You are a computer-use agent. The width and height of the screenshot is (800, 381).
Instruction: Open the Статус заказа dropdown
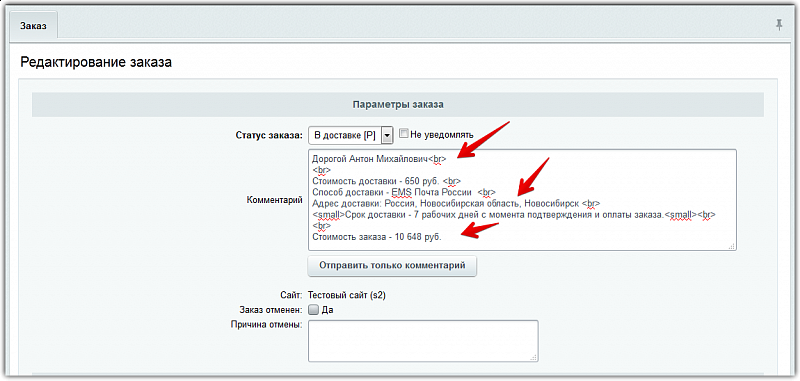coord(351,135)
